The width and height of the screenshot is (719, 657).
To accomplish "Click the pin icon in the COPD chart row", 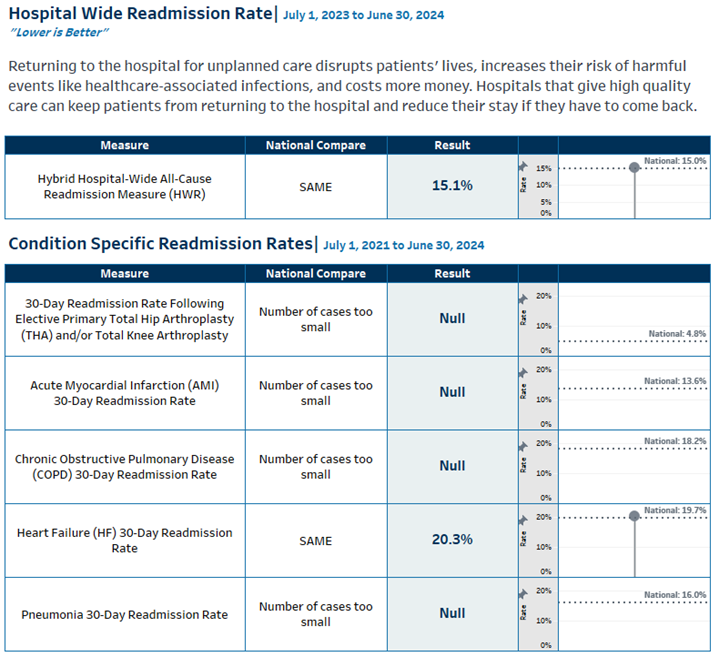I will pos(522,445).
